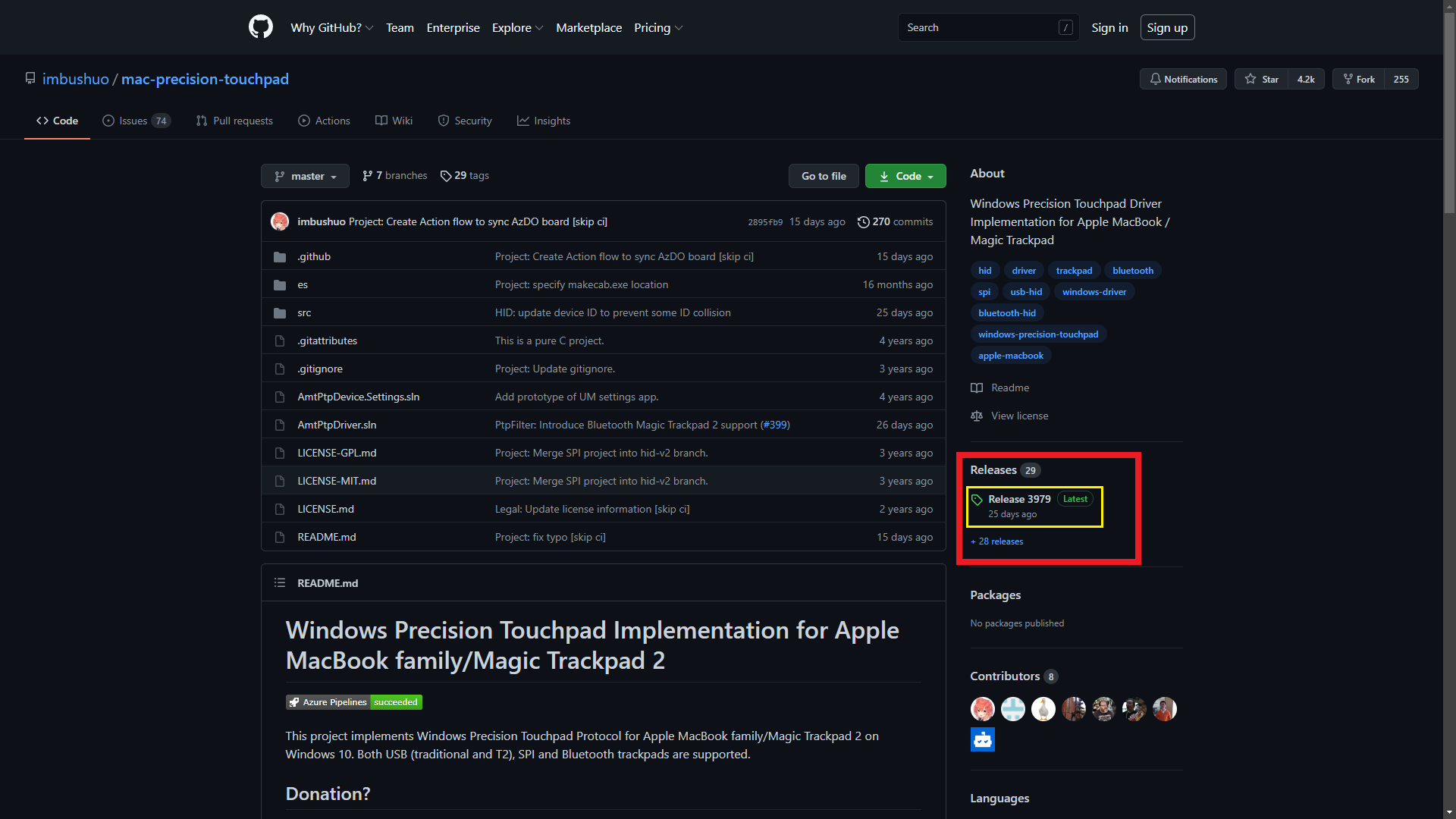
Task: Open the Insights tab
Action: 544,121
